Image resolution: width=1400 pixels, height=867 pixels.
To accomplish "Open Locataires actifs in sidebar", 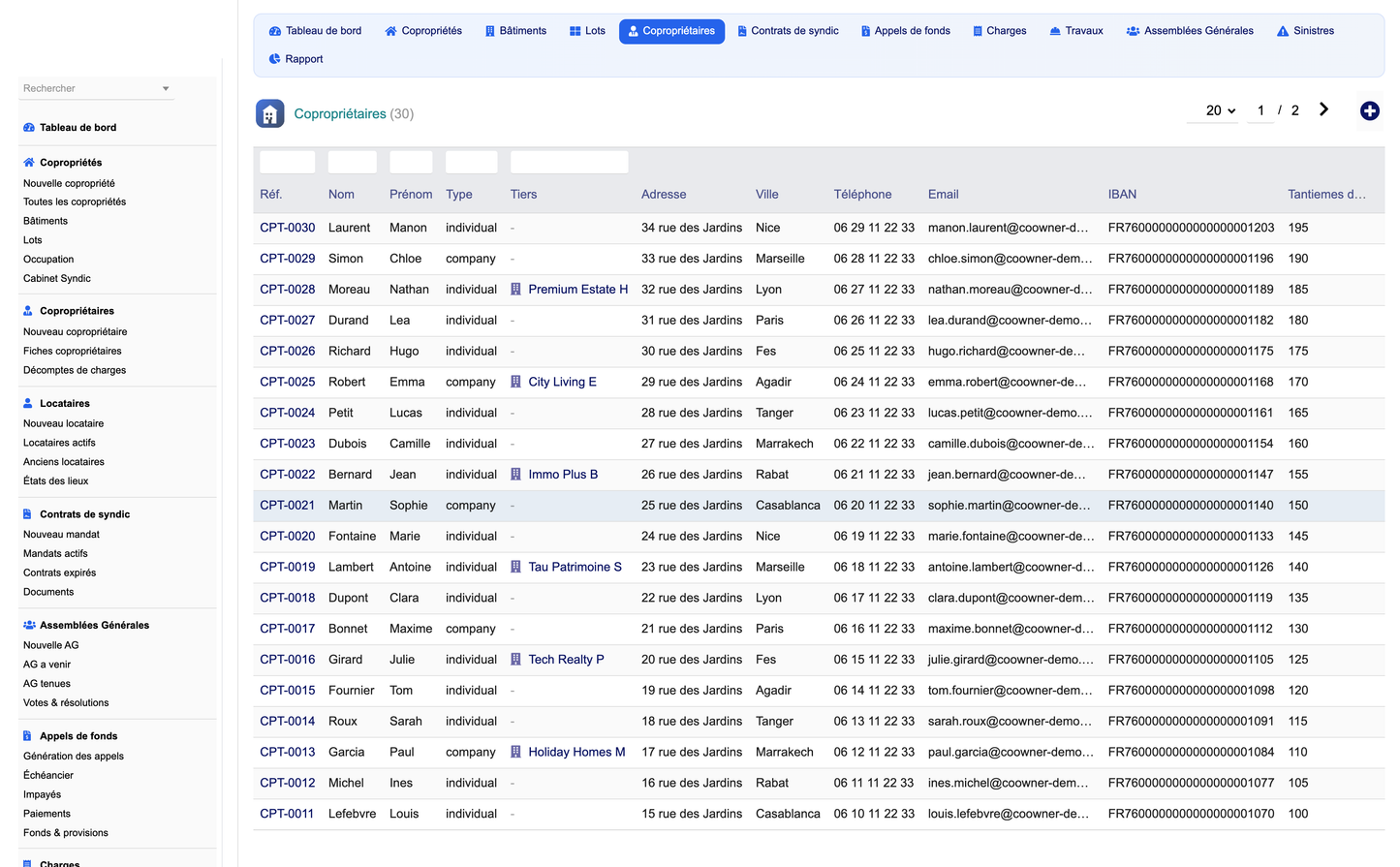I will click(59, 443).
